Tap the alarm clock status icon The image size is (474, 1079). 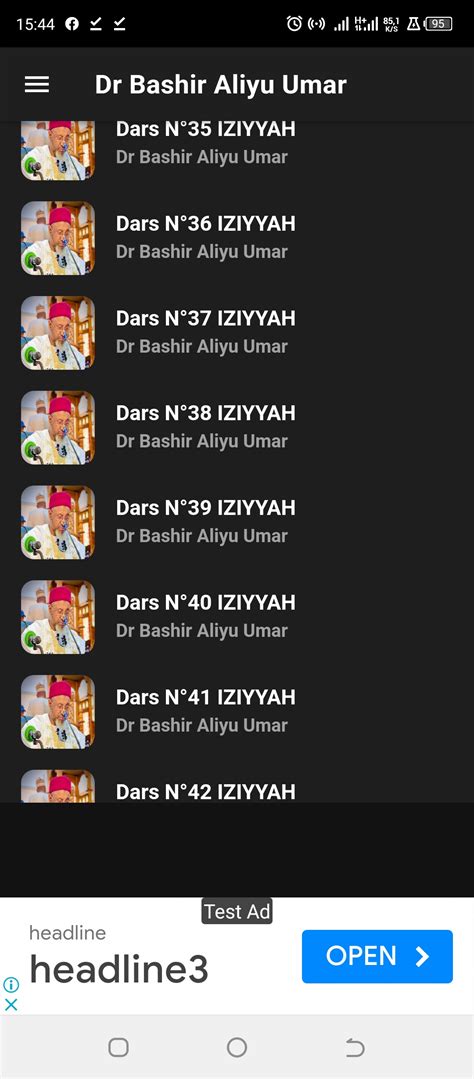[x=294, y=24]
